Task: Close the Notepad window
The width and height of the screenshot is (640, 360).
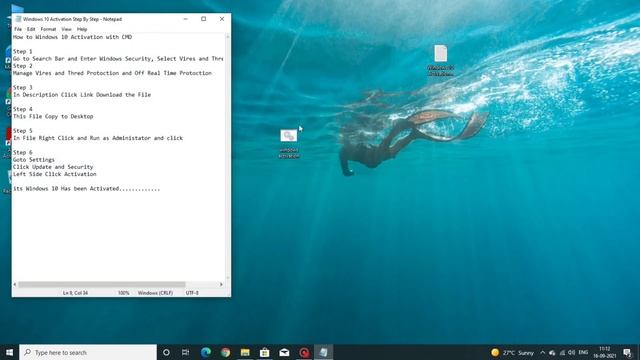Action: (x=222, y=19)
